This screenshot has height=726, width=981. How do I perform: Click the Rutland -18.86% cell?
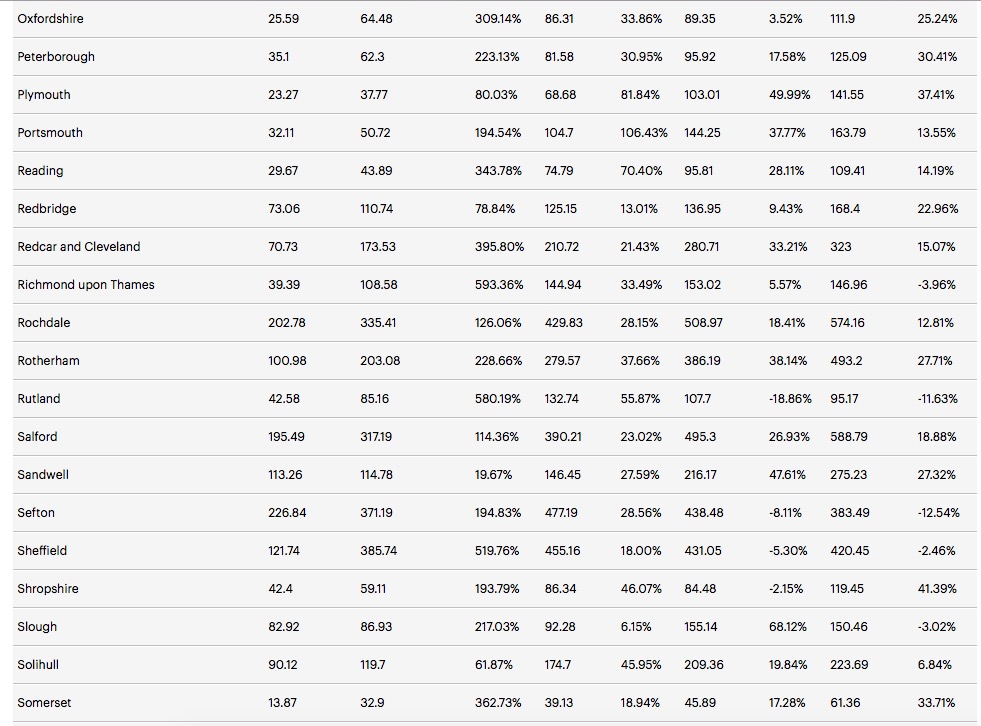[787, 399]
